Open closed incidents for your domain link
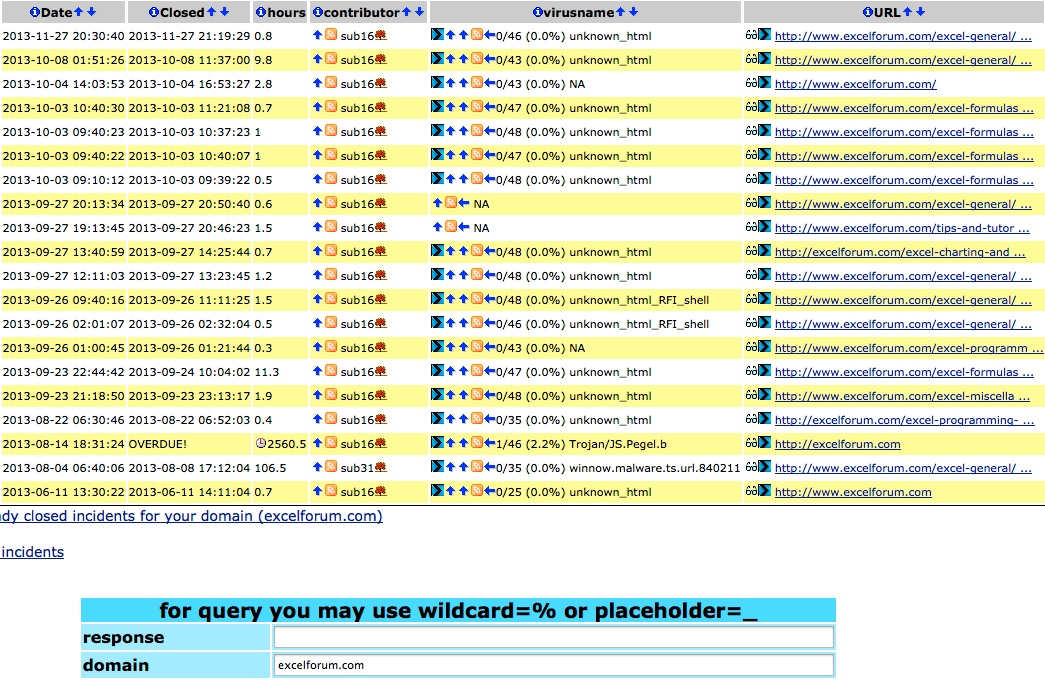Screen dimensions: 1045x680 coord(191,516)
